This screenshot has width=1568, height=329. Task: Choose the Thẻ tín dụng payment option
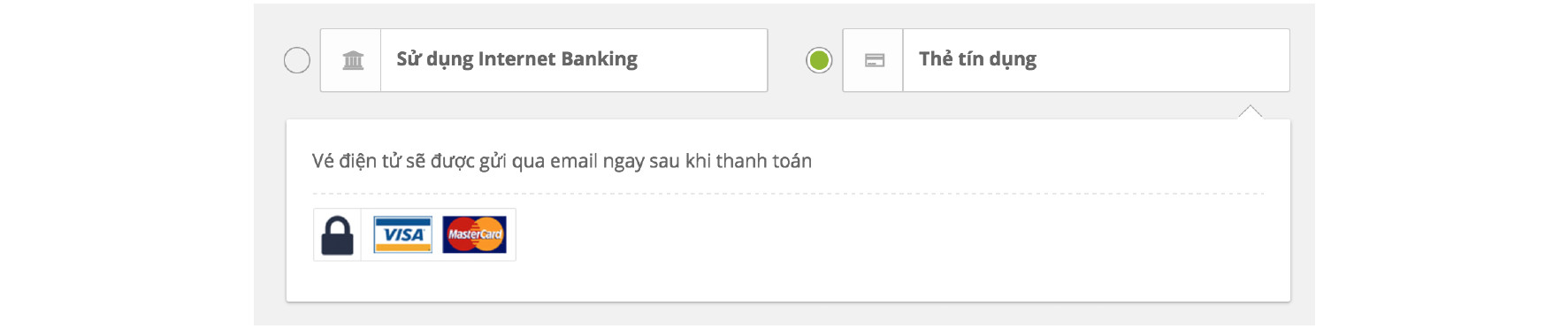pyautogui.click(x=1066, y=60)
